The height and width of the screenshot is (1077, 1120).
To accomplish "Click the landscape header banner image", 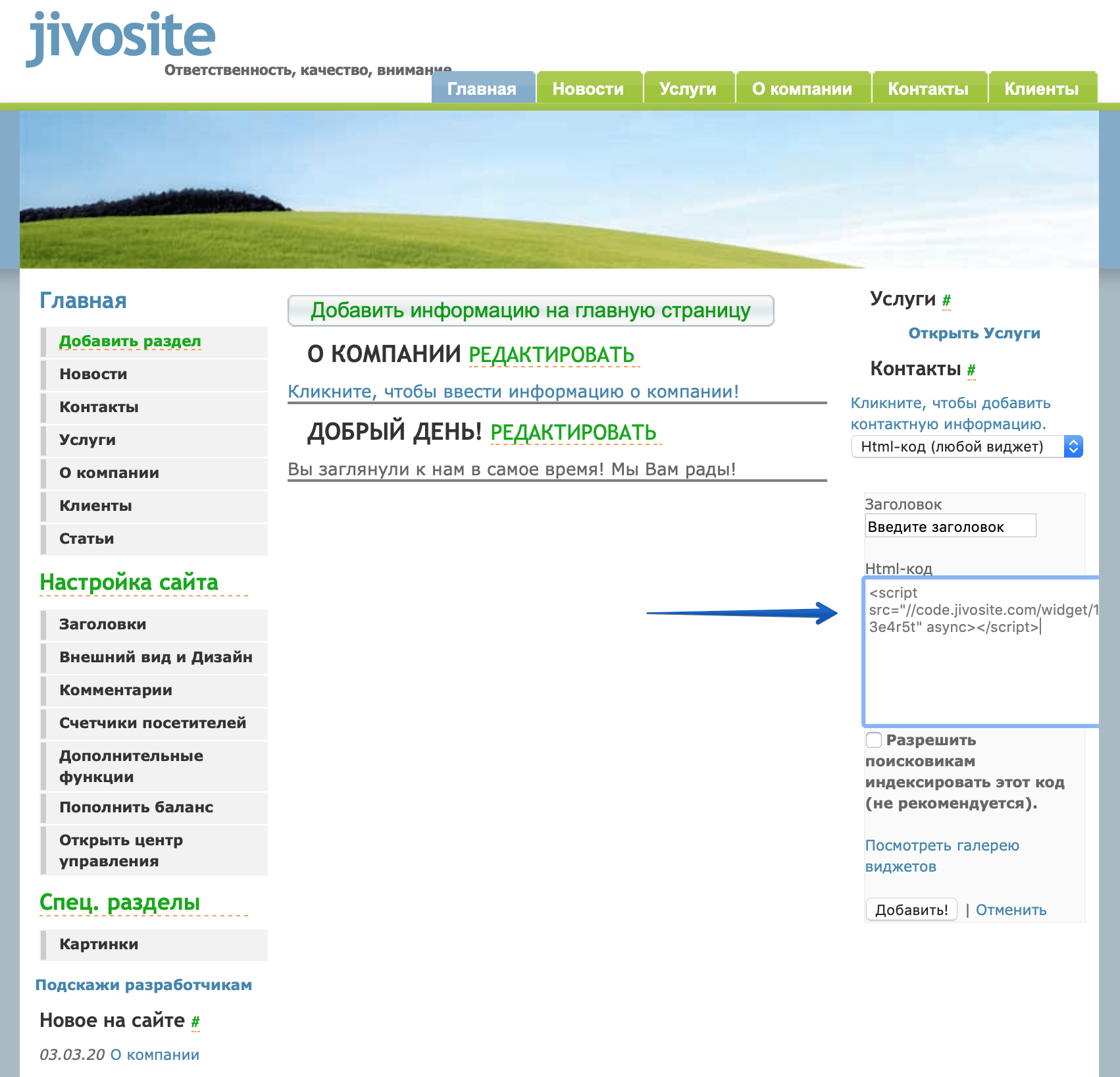I will click(x=559, y=189).
